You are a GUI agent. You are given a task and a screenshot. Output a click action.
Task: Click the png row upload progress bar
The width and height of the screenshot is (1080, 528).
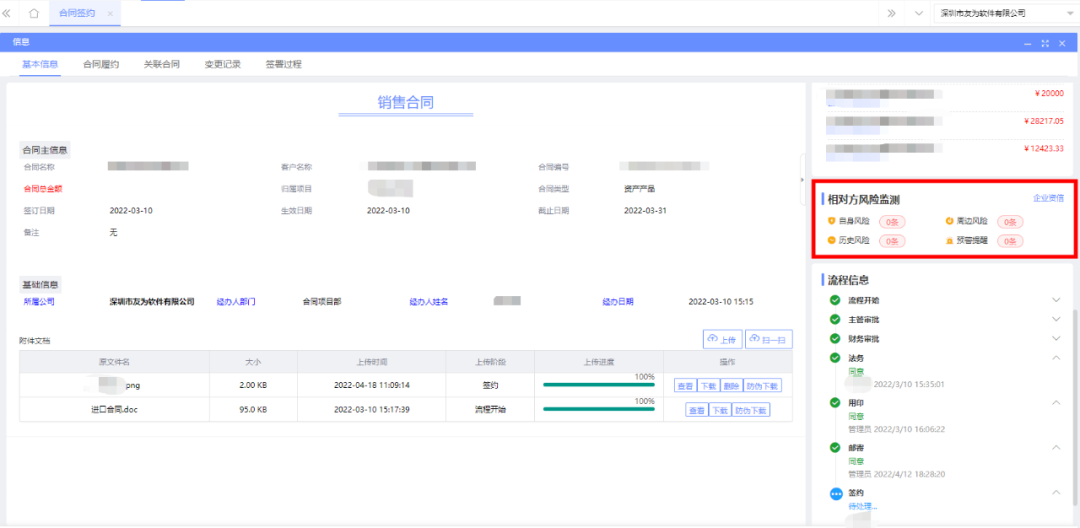599,385
